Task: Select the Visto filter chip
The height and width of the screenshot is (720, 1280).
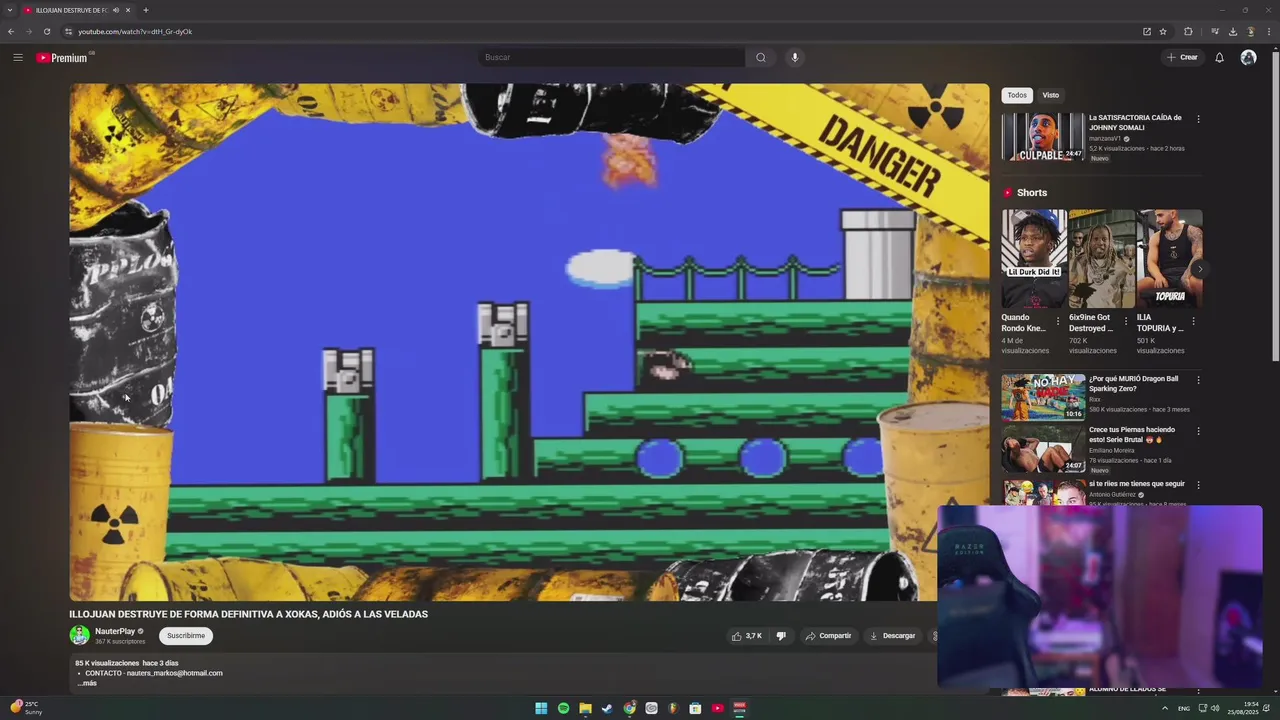Action: click(x=1051, y=95)
